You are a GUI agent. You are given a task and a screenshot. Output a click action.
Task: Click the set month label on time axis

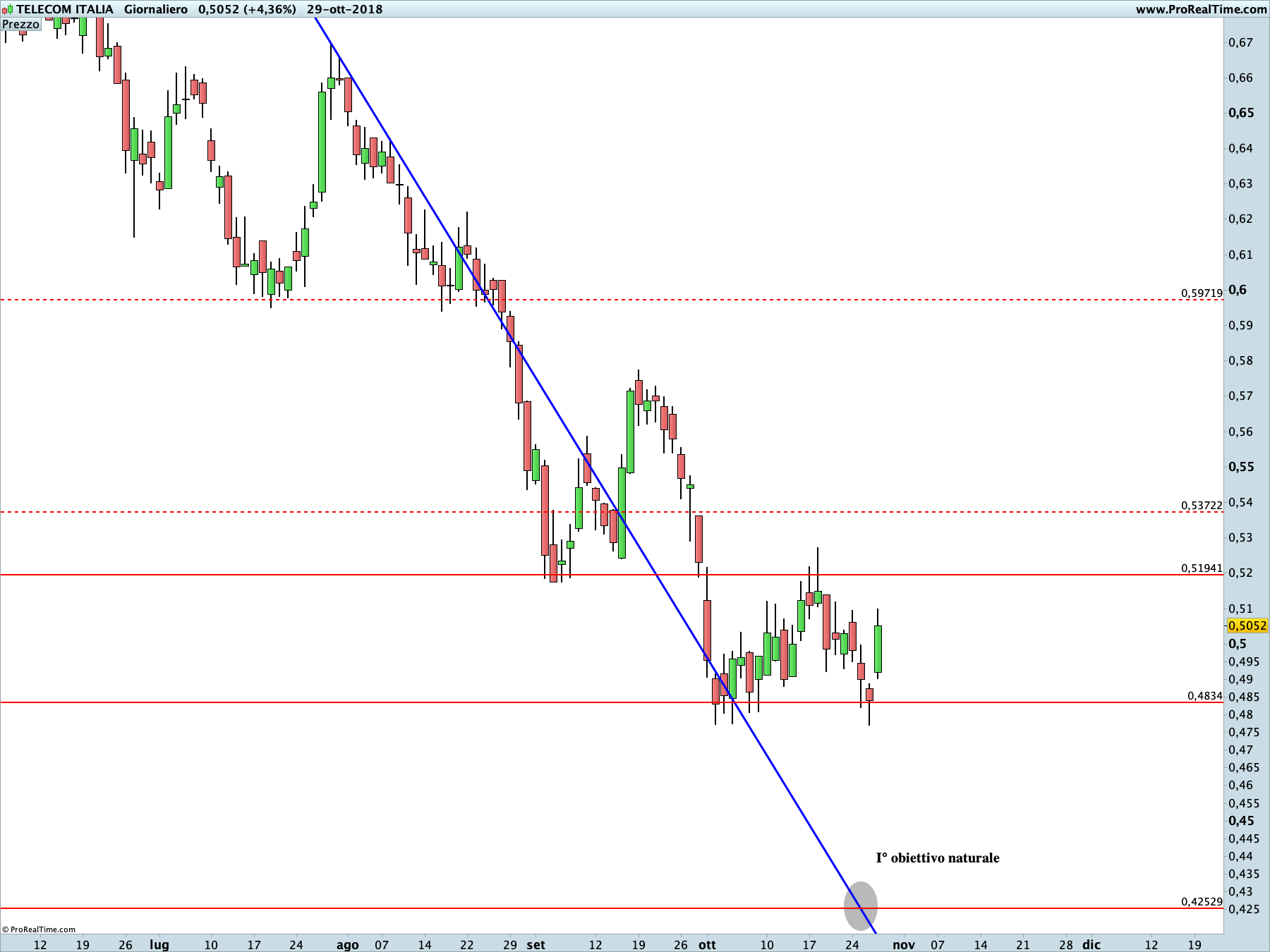click(536, 945)
